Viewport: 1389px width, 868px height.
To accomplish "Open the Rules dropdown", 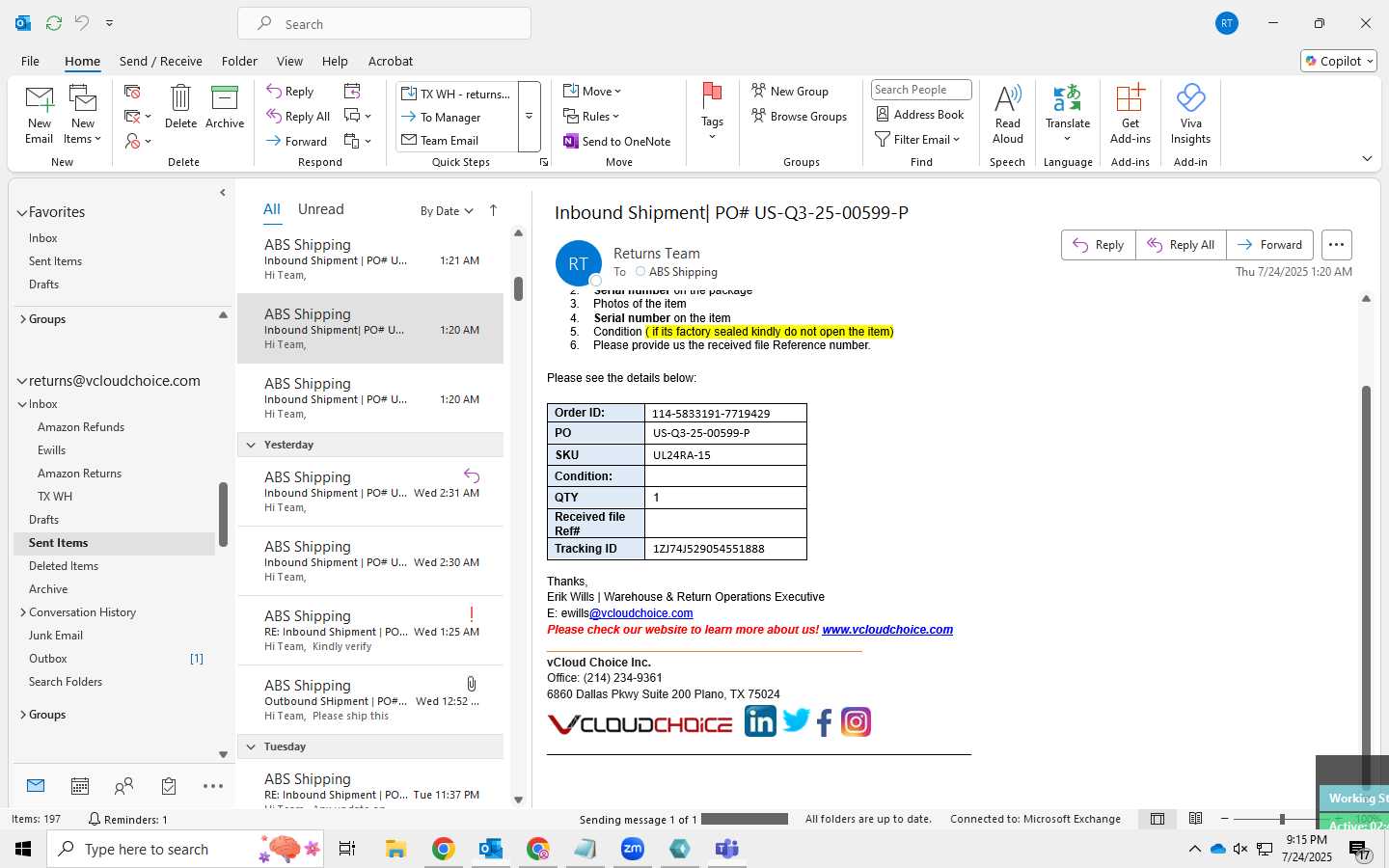I will [590, 117].
